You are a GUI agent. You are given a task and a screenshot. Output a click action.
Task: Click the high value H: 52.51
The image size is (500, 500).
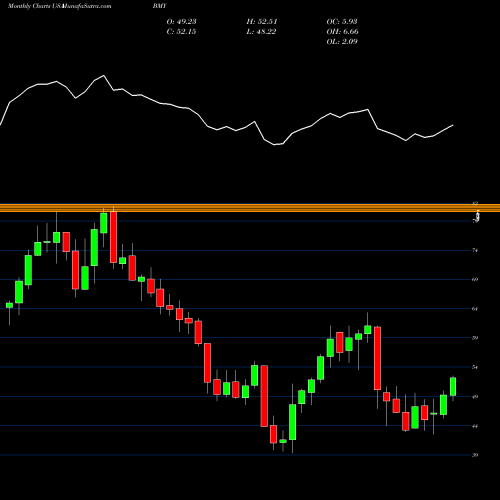tap(262, 22)
